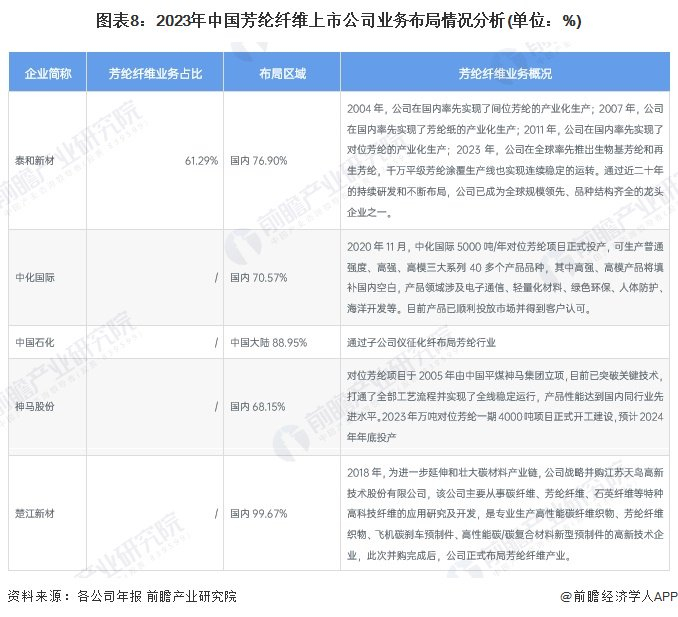The width and height of the screenshot is (678, 617).
Task: Click the '芳纶纤维业务占比' column header
Action: tap(155, 74)
